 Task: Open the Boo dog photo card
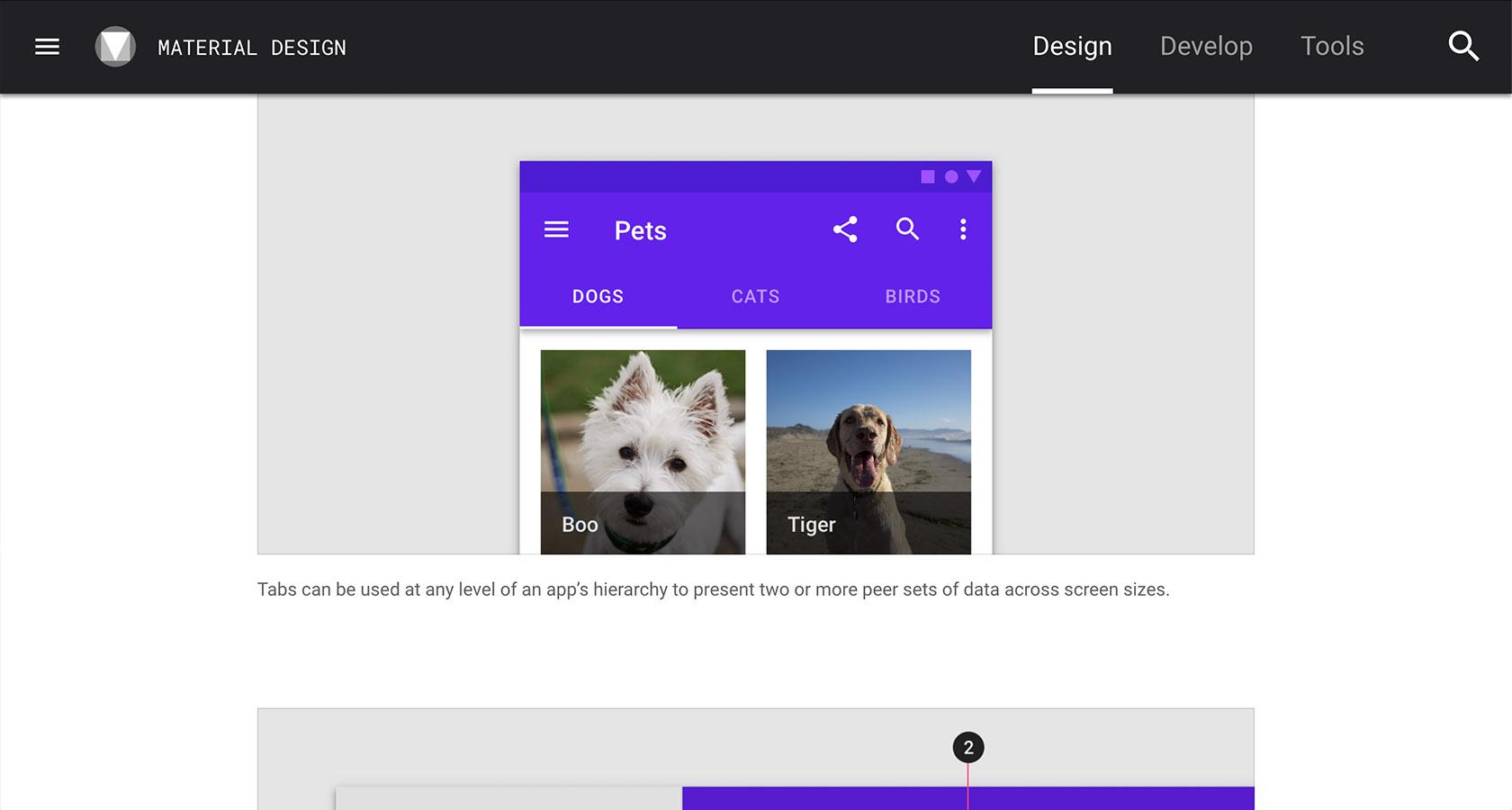coord(643,452)
